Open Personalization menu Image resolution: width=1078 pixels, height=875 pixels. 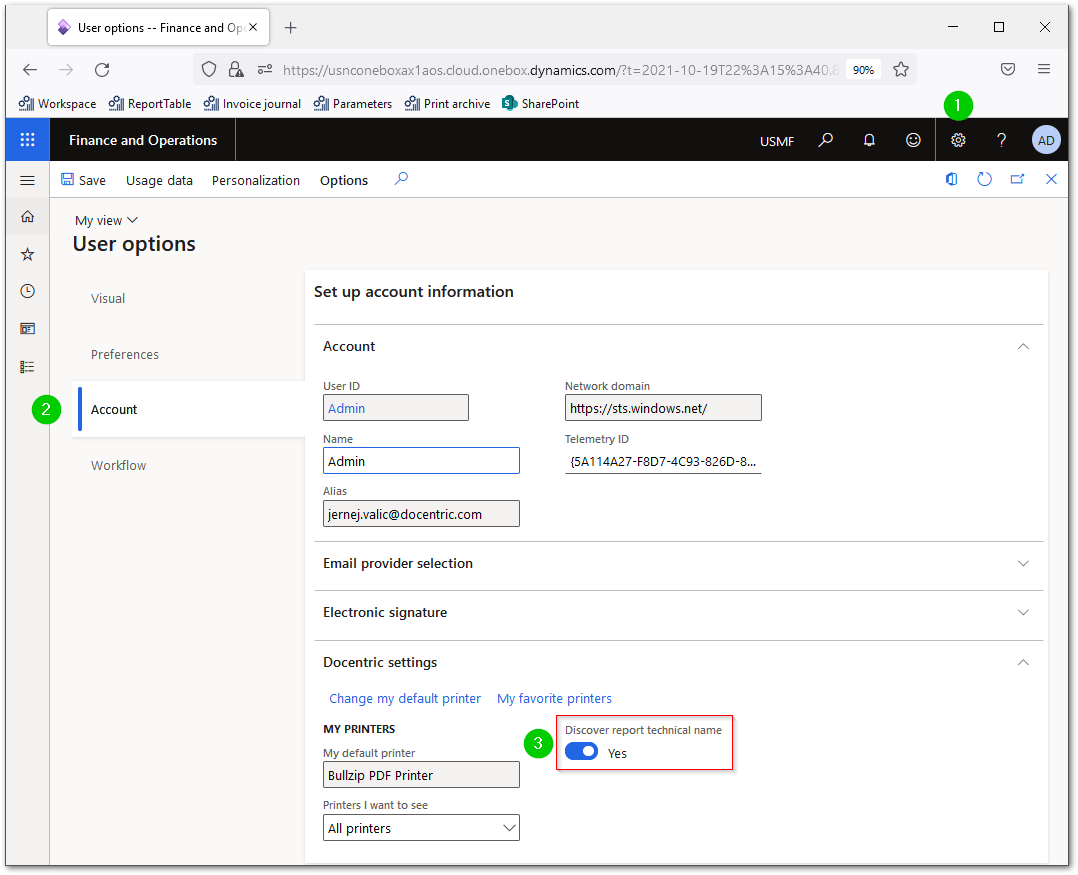click(x=256, y=181)
